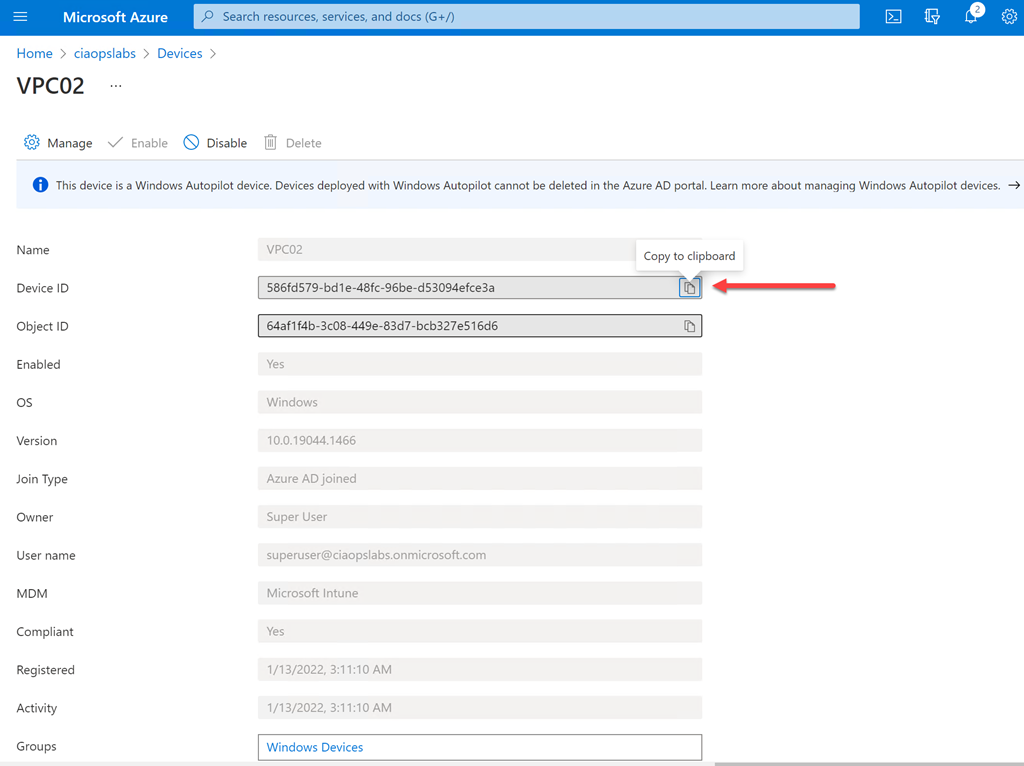The width and height of the screenshot is (1024, 766).
Task: Open the portal settings gear
Action: [x=1009, y=17]
